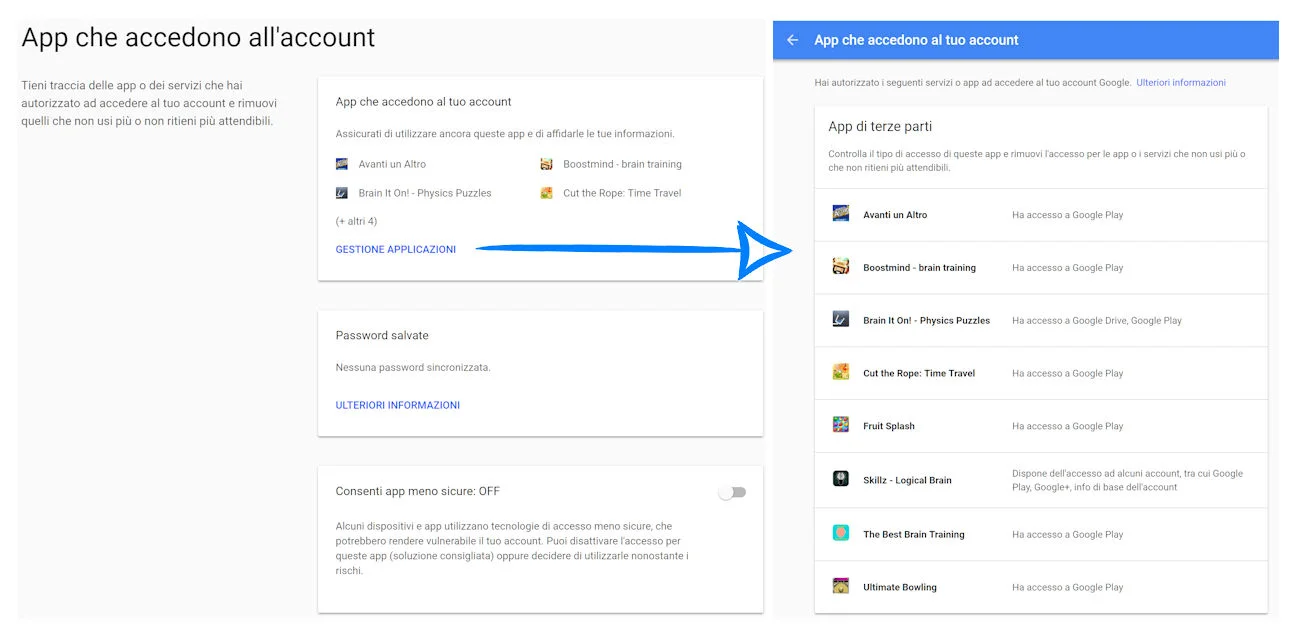Click the Fruit Splash app icon
This screenshot has width=1289, height=628.
pos(841,426)
